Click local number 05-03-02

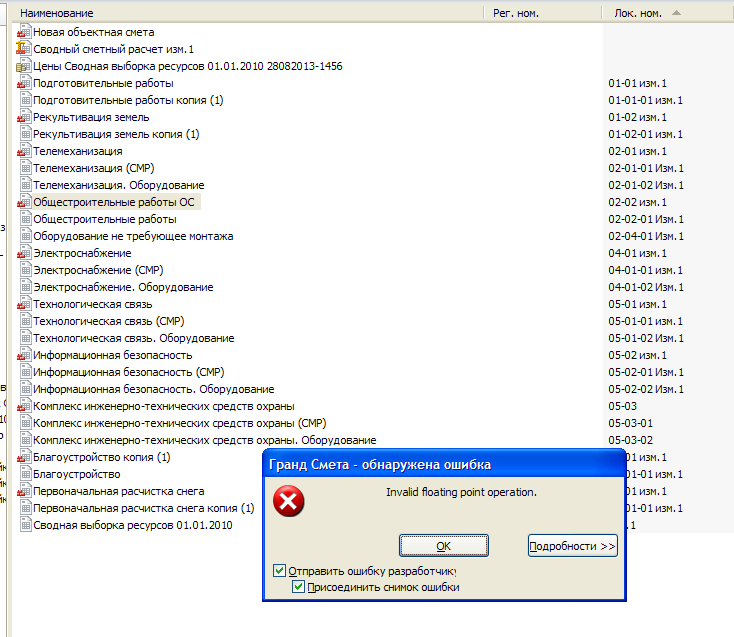(631, 440)
